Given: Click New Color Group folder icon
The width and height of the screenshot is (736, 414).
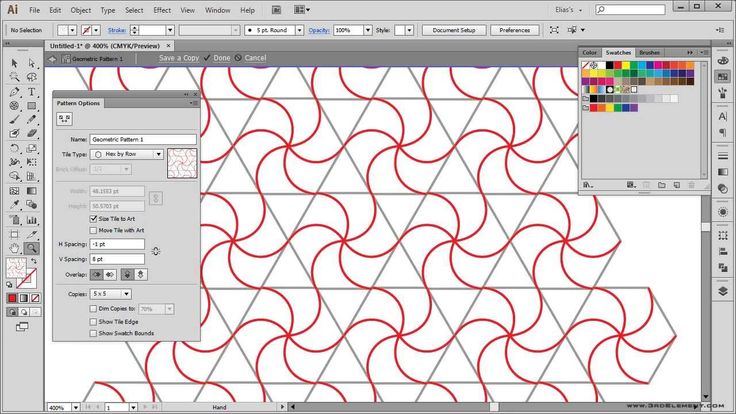Looking at the screenshot, I should 661,185.
